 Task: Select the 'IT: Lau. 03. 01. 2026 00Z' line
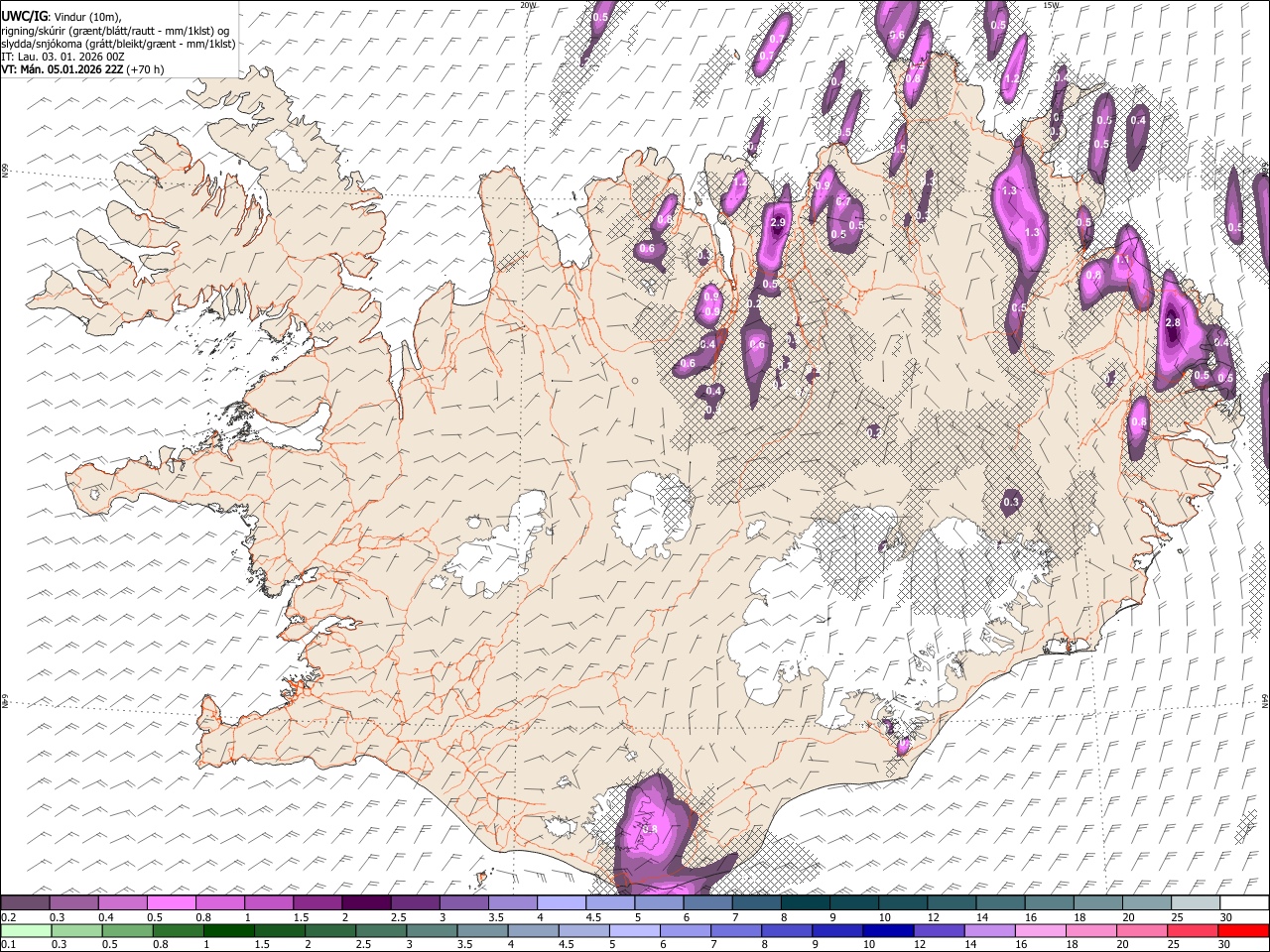63,57
